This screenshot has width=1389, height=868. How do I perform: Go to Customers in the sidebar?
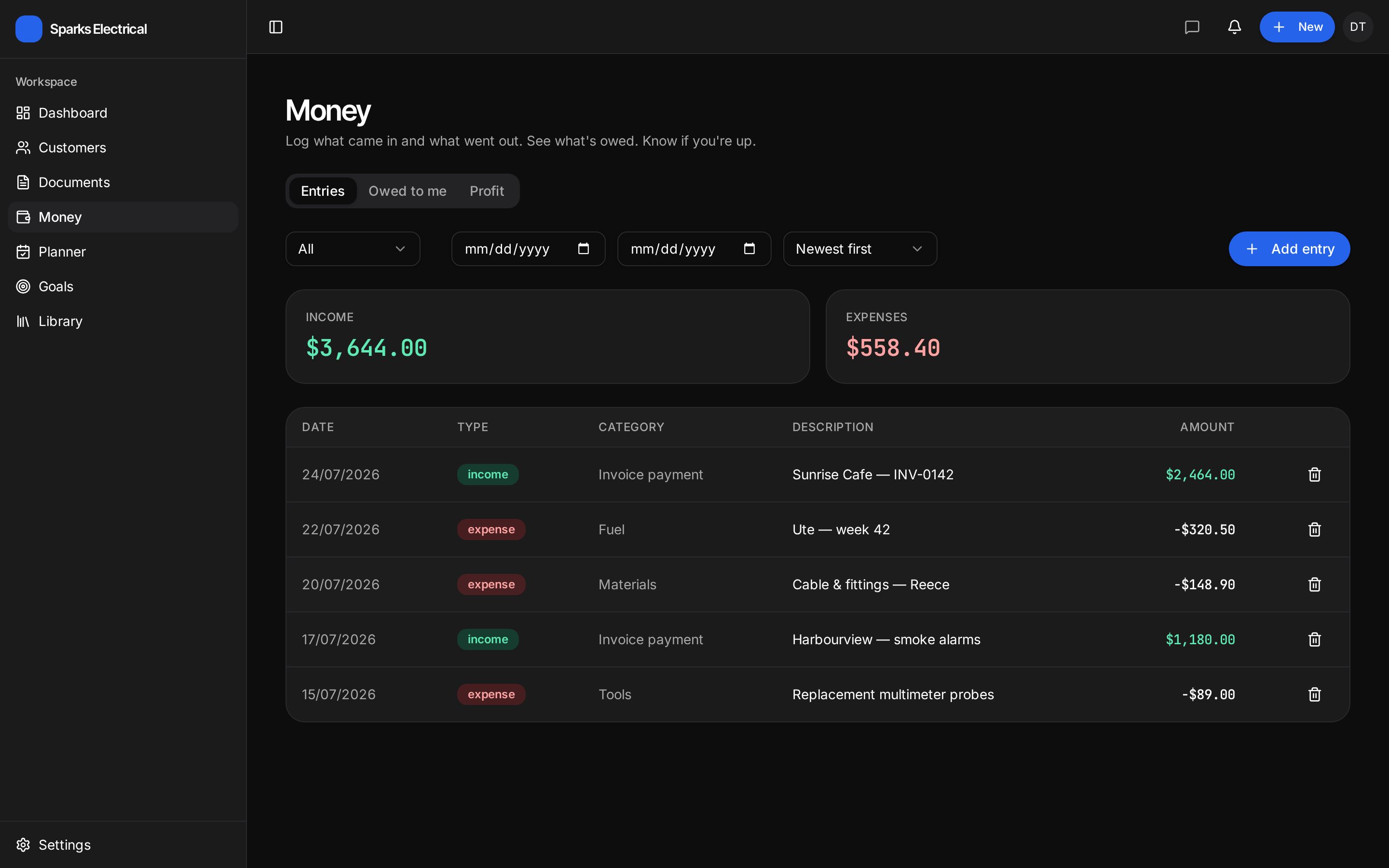tap(123, 148)
